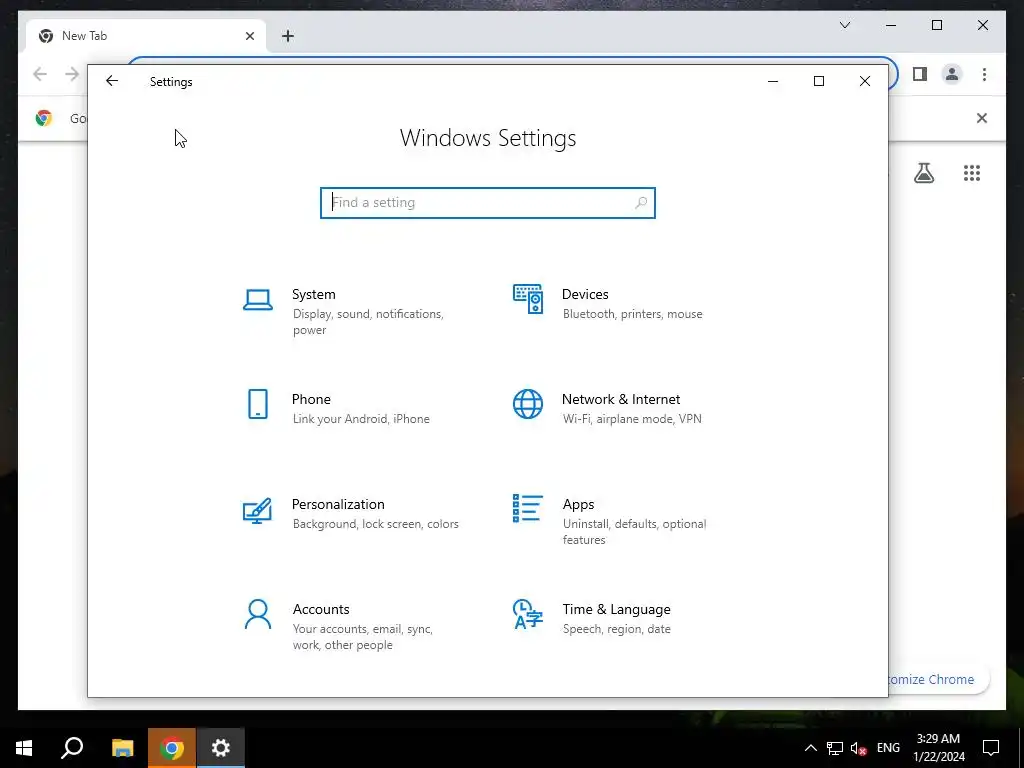Open Network & Internet label

[x=621, y=399]
